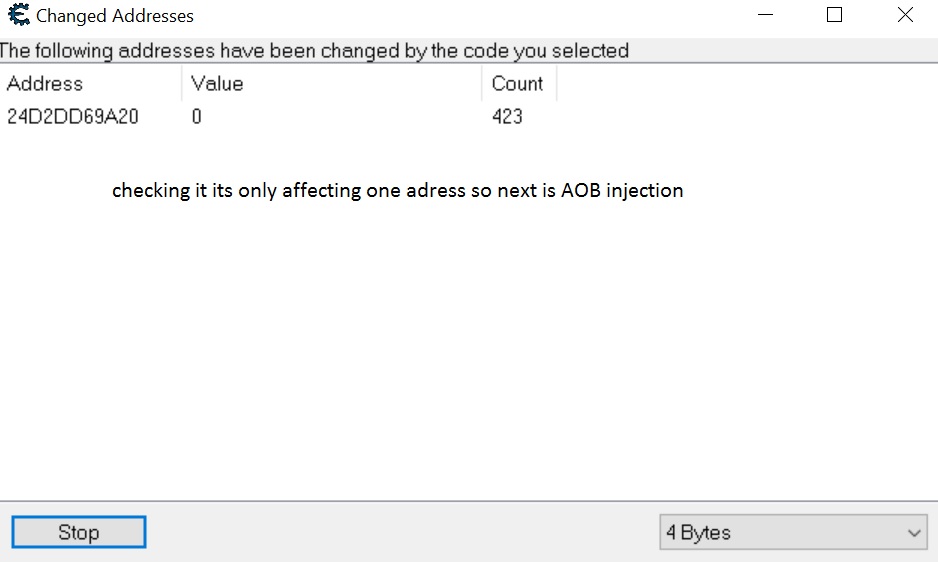Maximize the Changed Addresses window

tap(835, 15)
